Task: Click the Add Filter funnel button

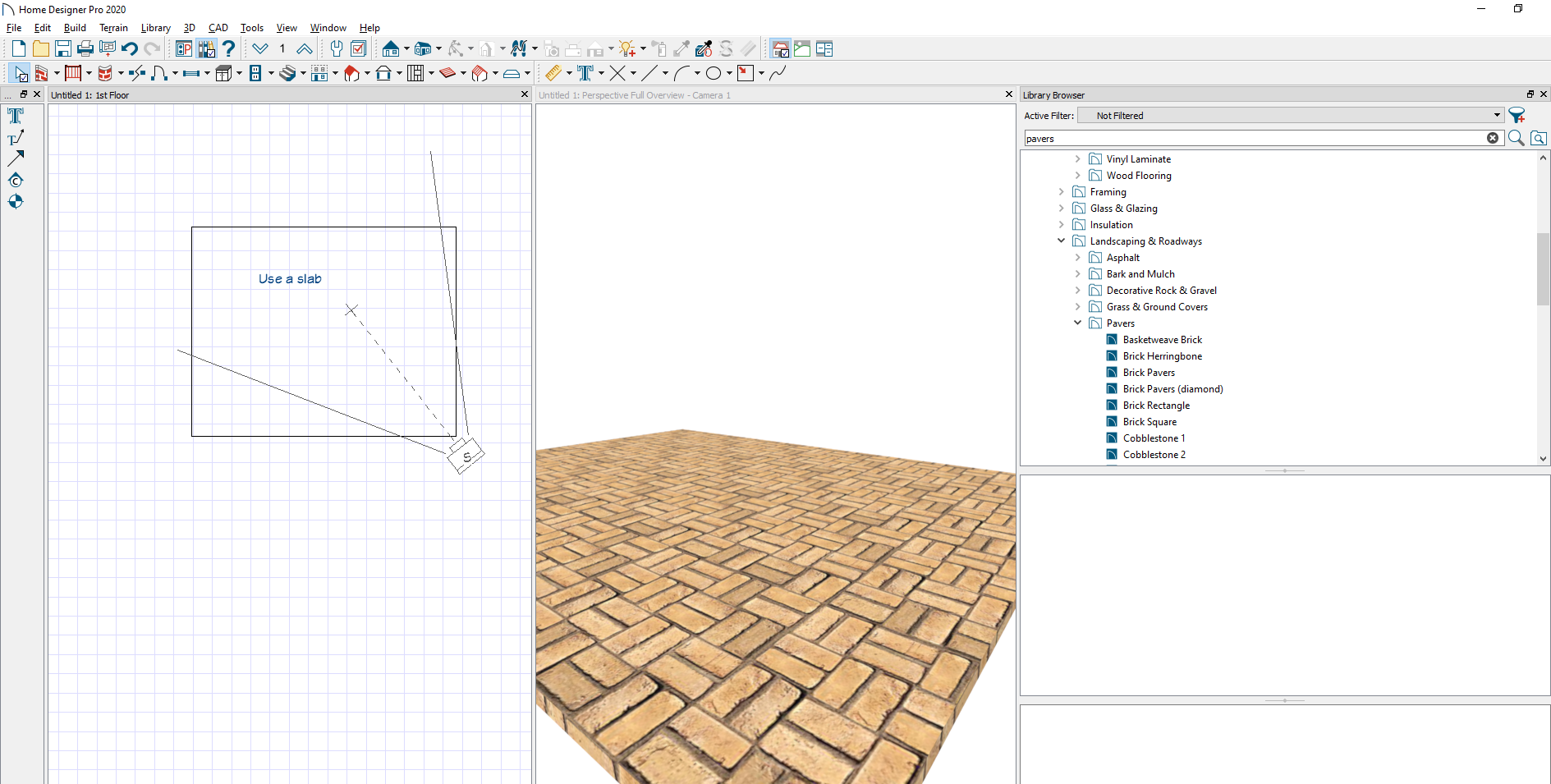Action: point(1517,116)
